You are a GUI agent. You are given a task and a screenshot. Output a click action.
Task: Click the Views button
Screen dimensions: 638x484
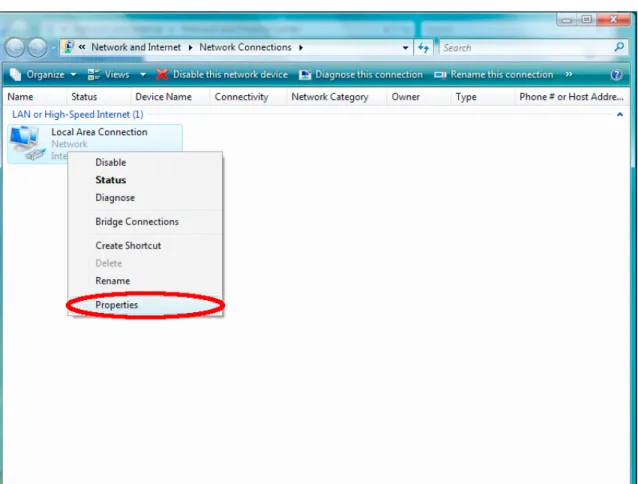109,74
